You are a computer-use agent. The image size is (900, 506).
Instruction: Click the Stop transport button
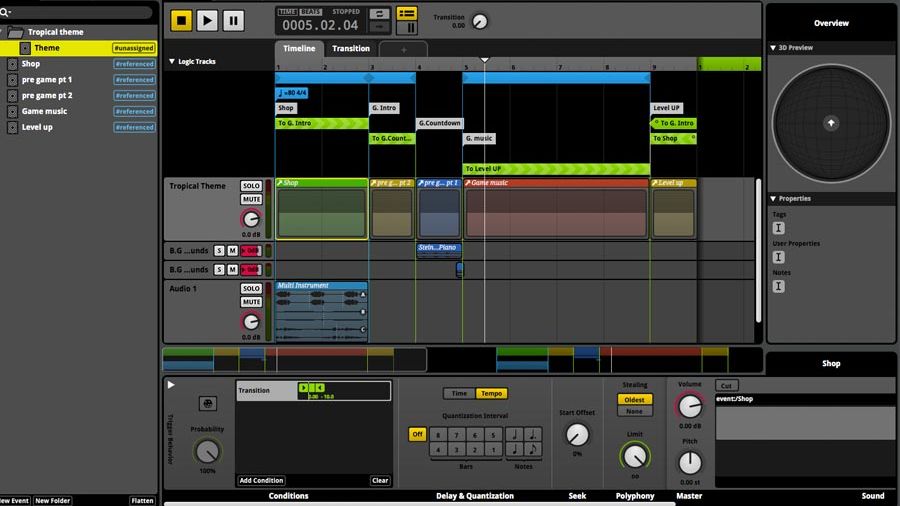pyautogui.click(x=181, y=21)
